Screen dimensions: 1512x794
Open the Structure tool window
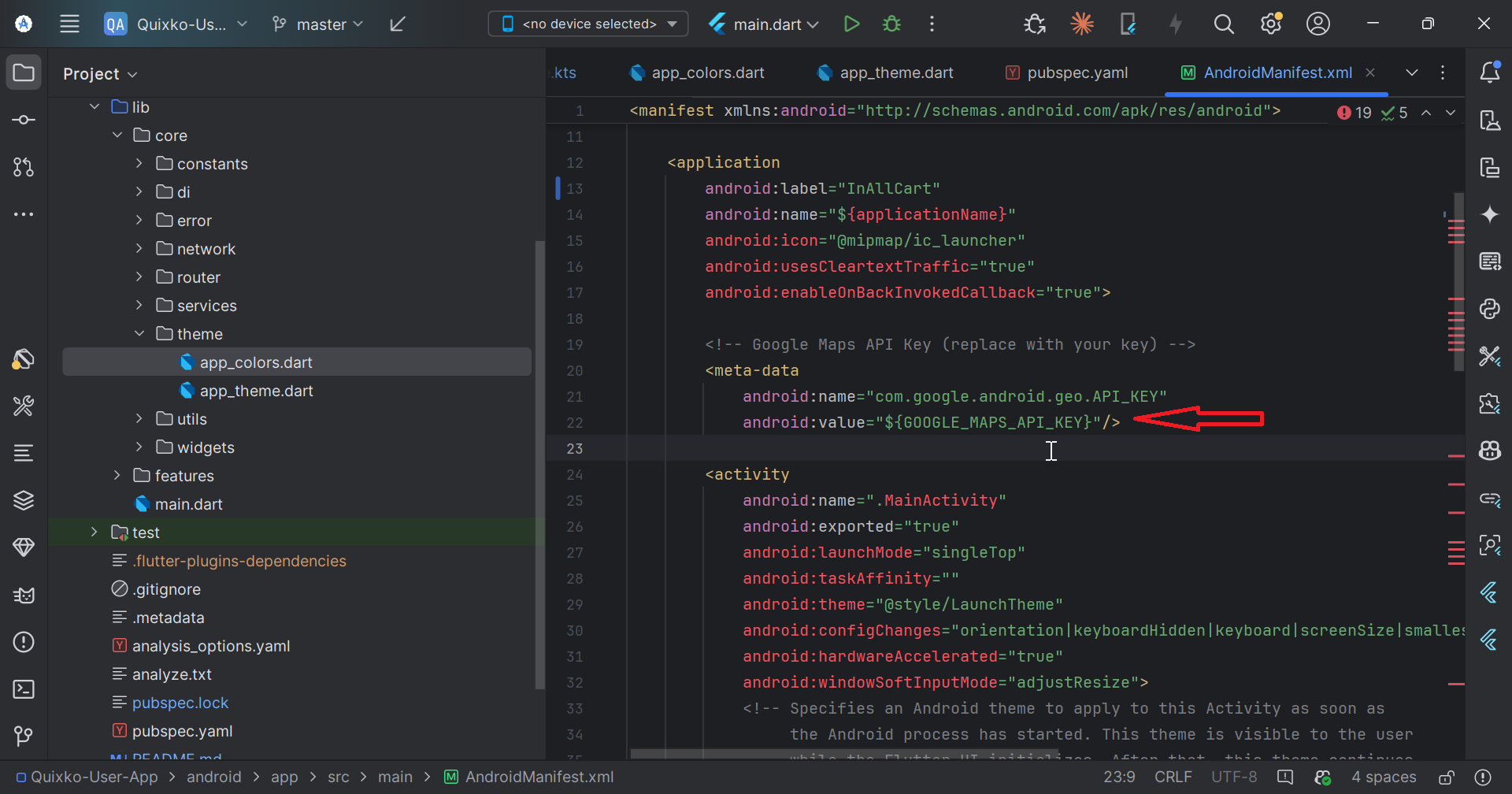pyautogui.click(x=24, y=454)
